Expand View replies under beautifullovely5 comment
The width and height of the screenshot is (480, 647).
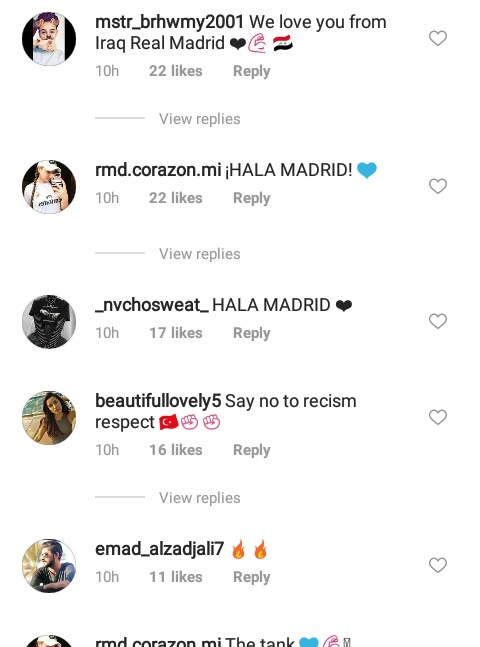200,498
